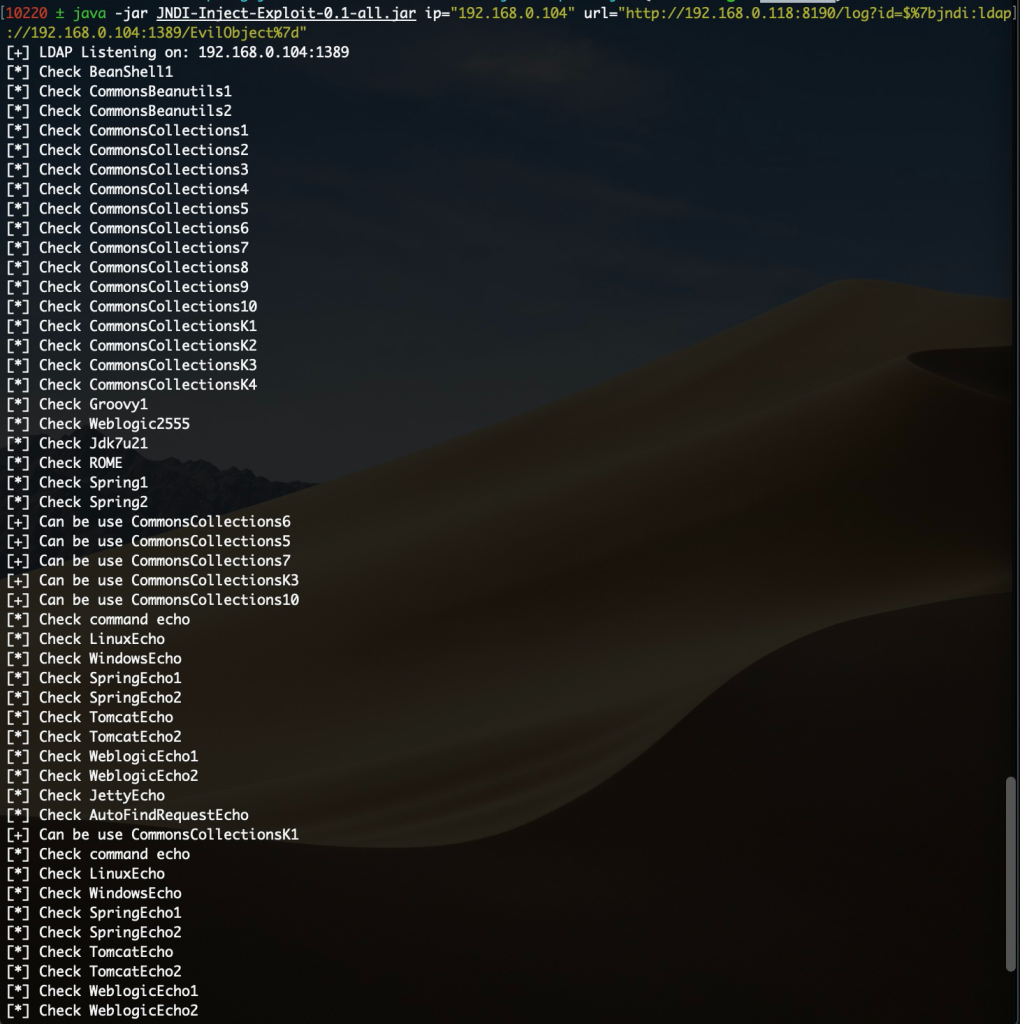Viewport: 1020px width, 1024px height.
Task: Click the word java in the command
Action: [89, 13]
